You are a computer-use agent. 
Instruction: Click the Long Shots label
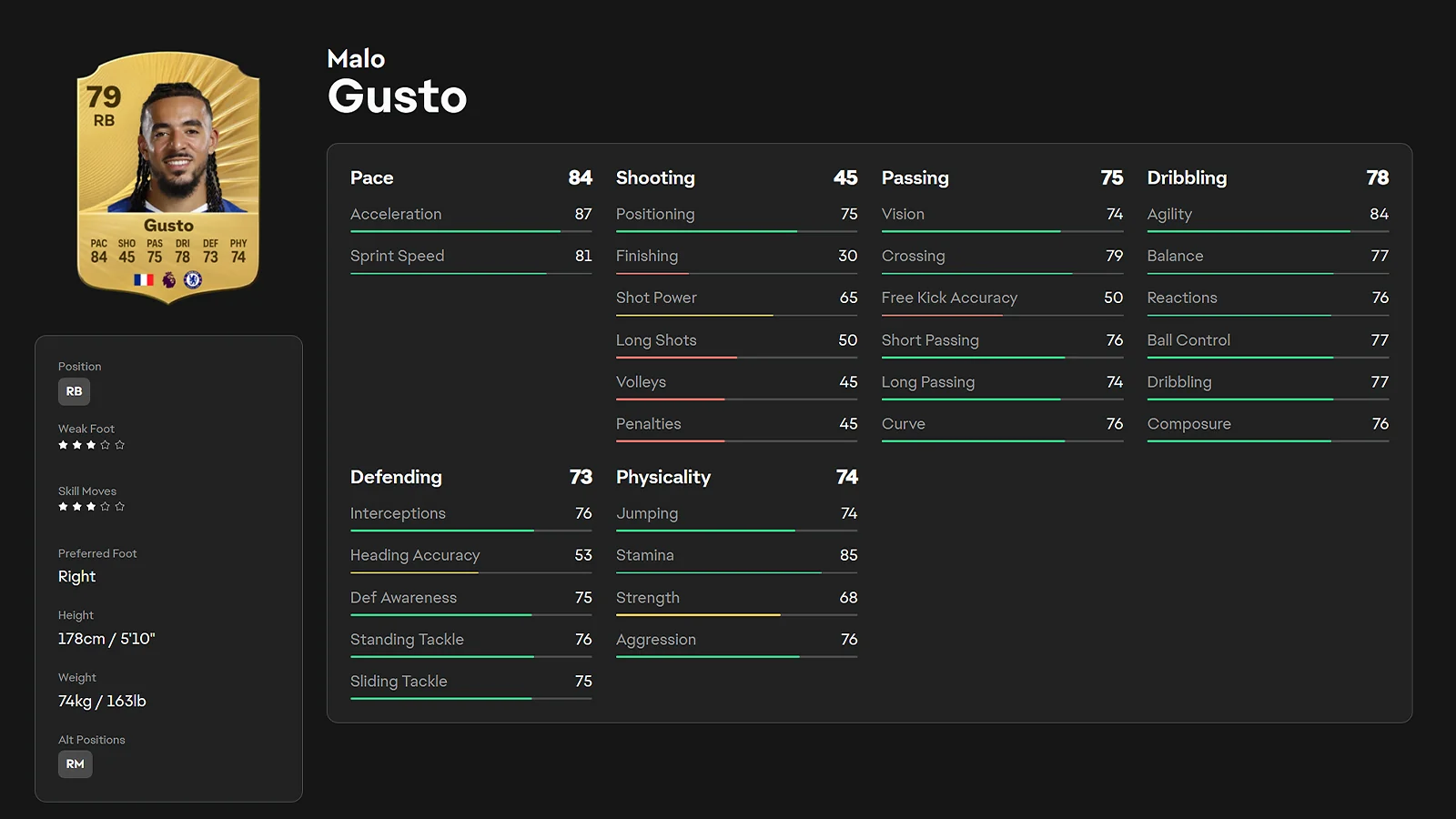[656, 340]
